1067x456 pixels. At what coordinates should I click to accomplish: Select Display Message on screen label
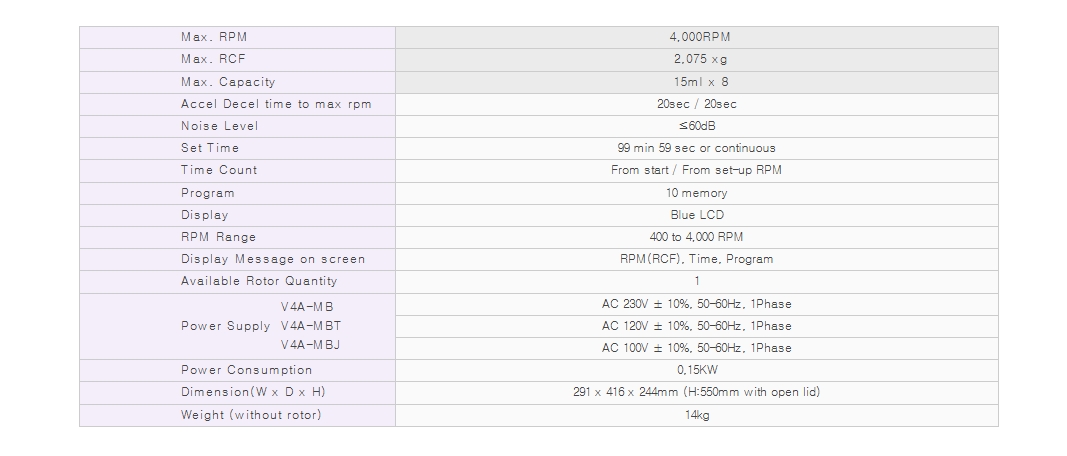pos(273,259)
